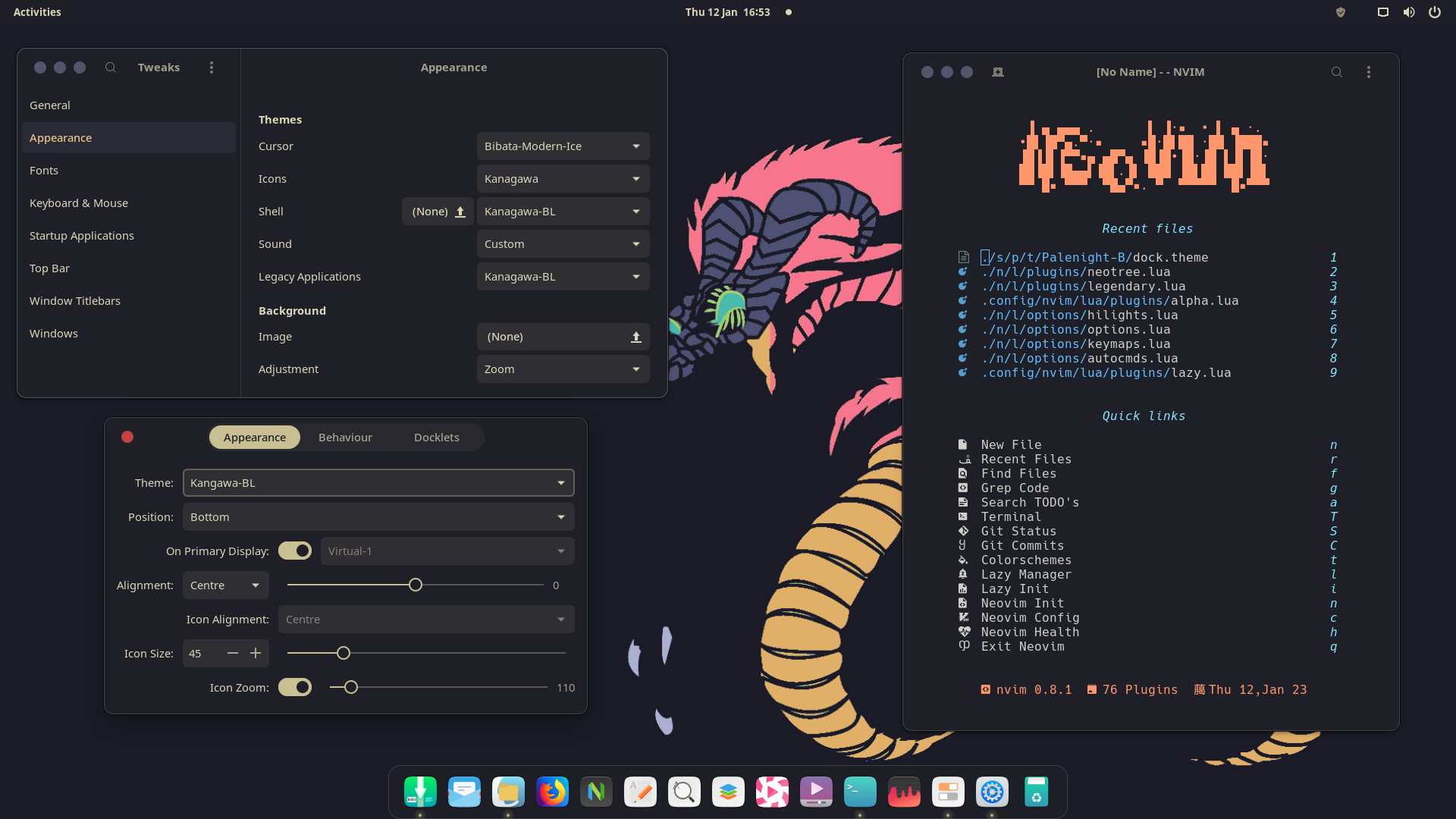The image size is (1456, 819).
Task: Click the Icon Size slider handle
Action: tap(344, 653)
